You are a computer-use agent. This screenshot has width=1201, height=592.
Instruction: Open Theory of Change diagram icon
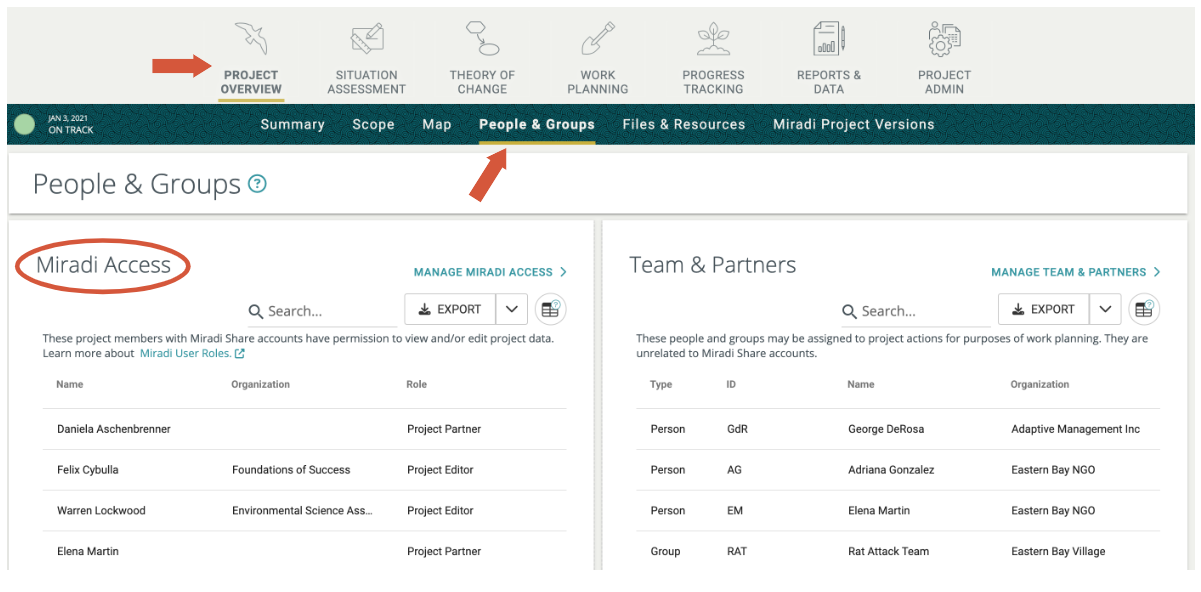point(482,40)
